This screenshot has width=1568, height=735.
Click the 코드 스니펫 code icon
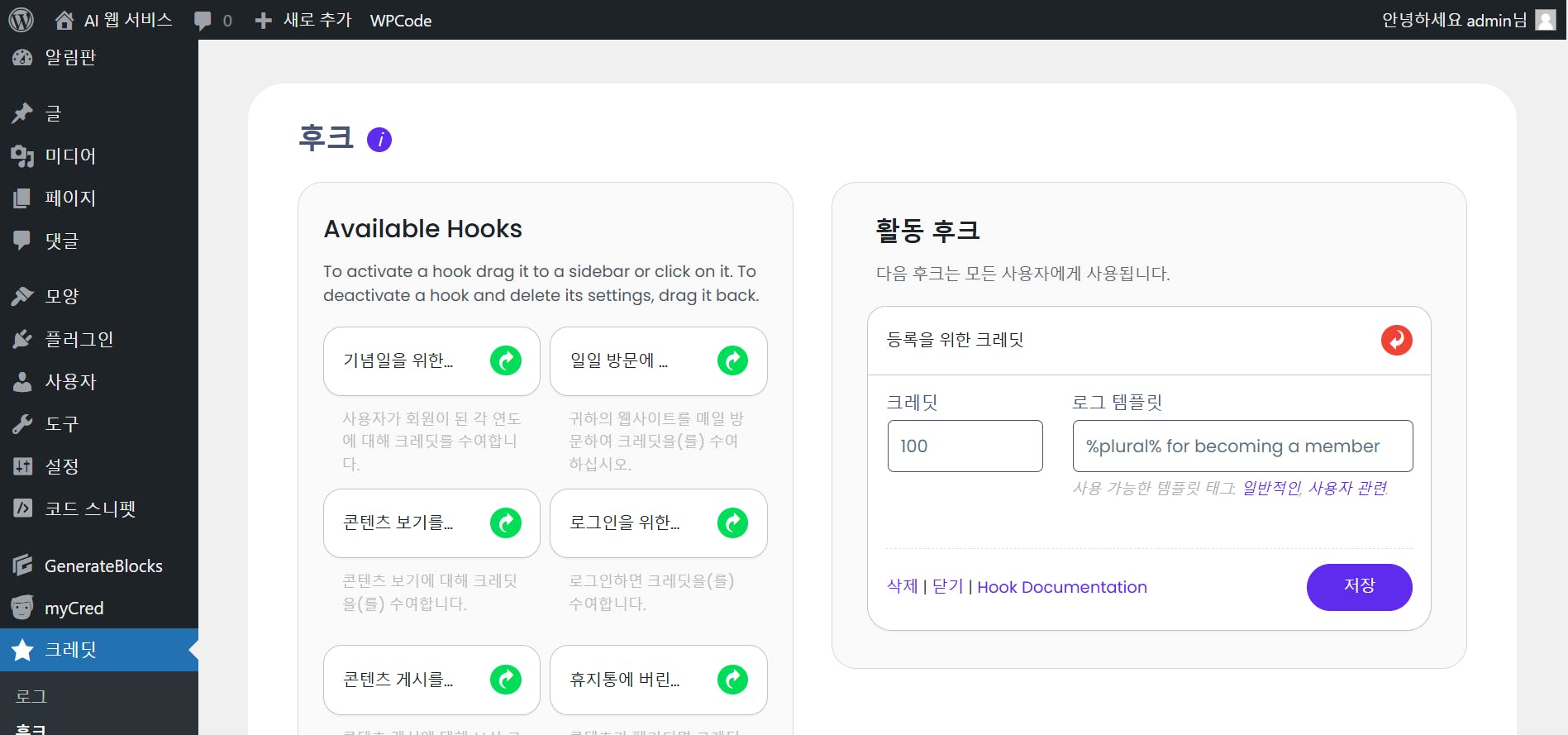pos(22,508)
